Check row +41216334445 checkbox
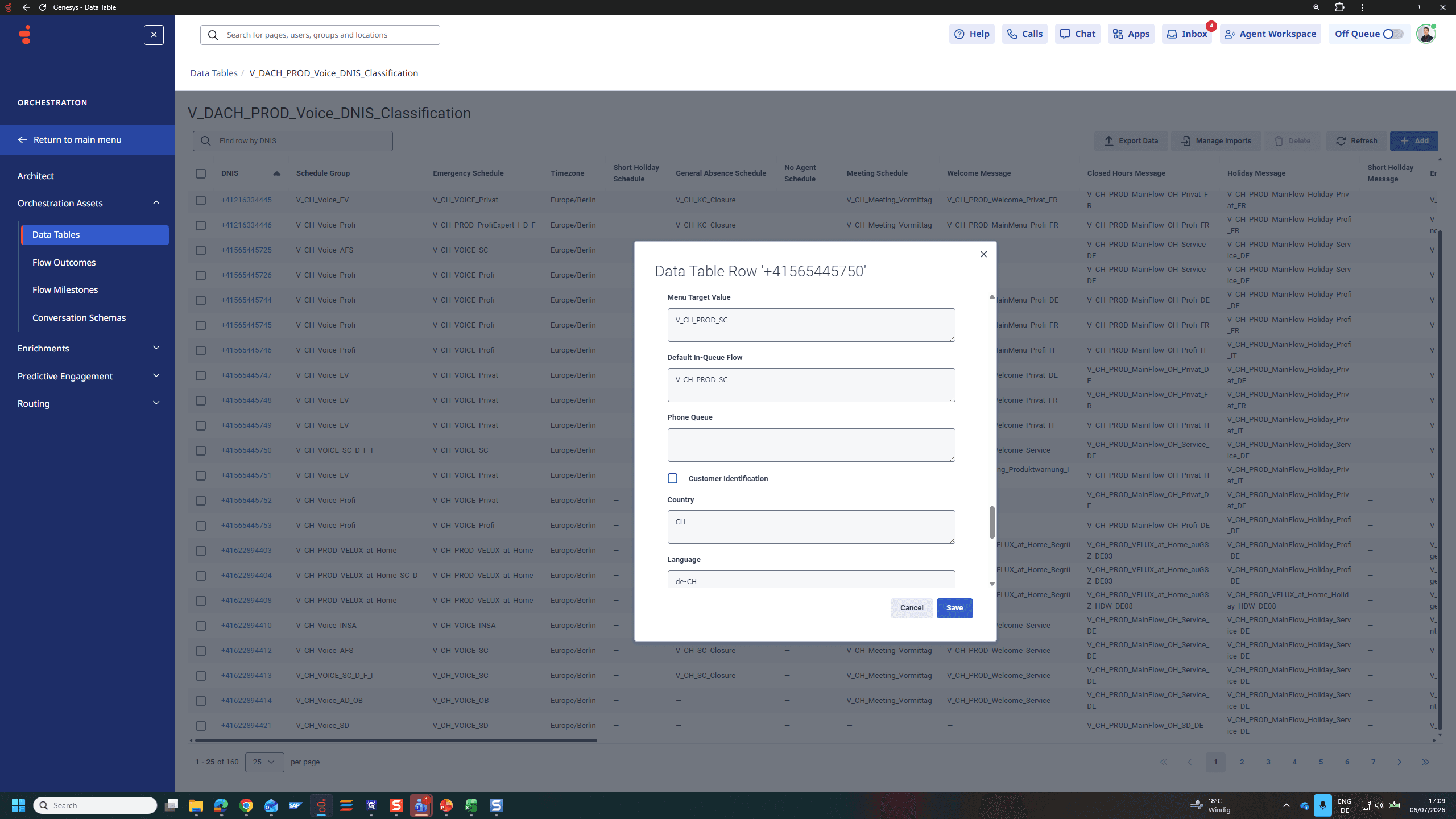The height and width of the screenshot is (819, 1456). 201,200
